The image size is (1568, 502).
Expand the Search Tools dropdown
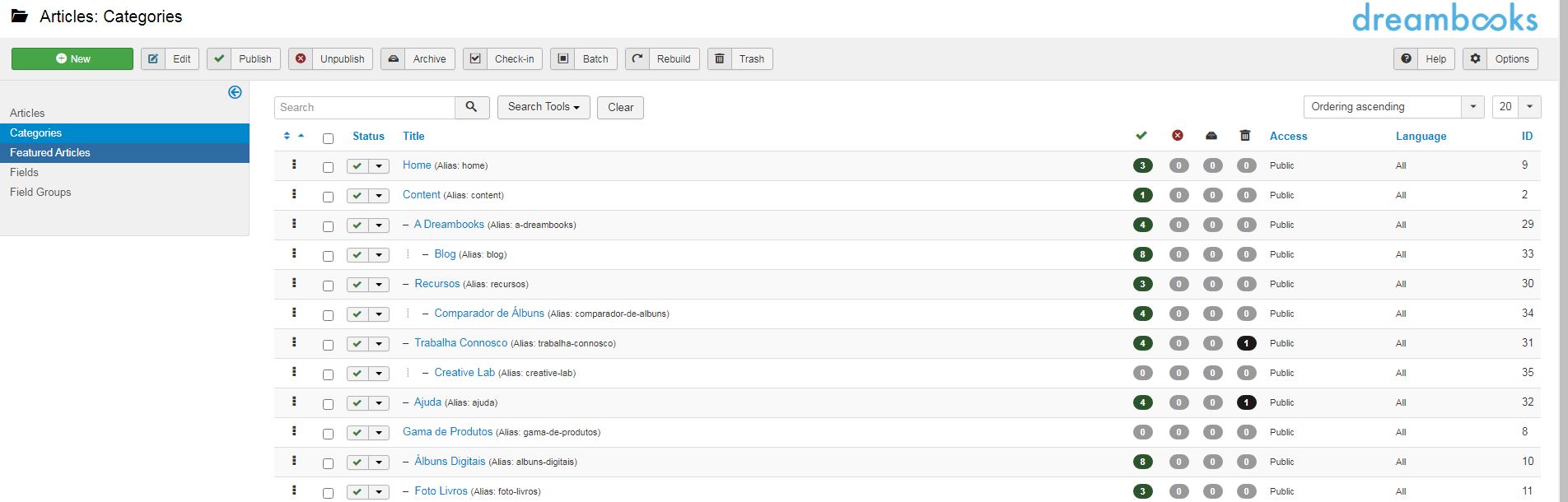(544, 107)
